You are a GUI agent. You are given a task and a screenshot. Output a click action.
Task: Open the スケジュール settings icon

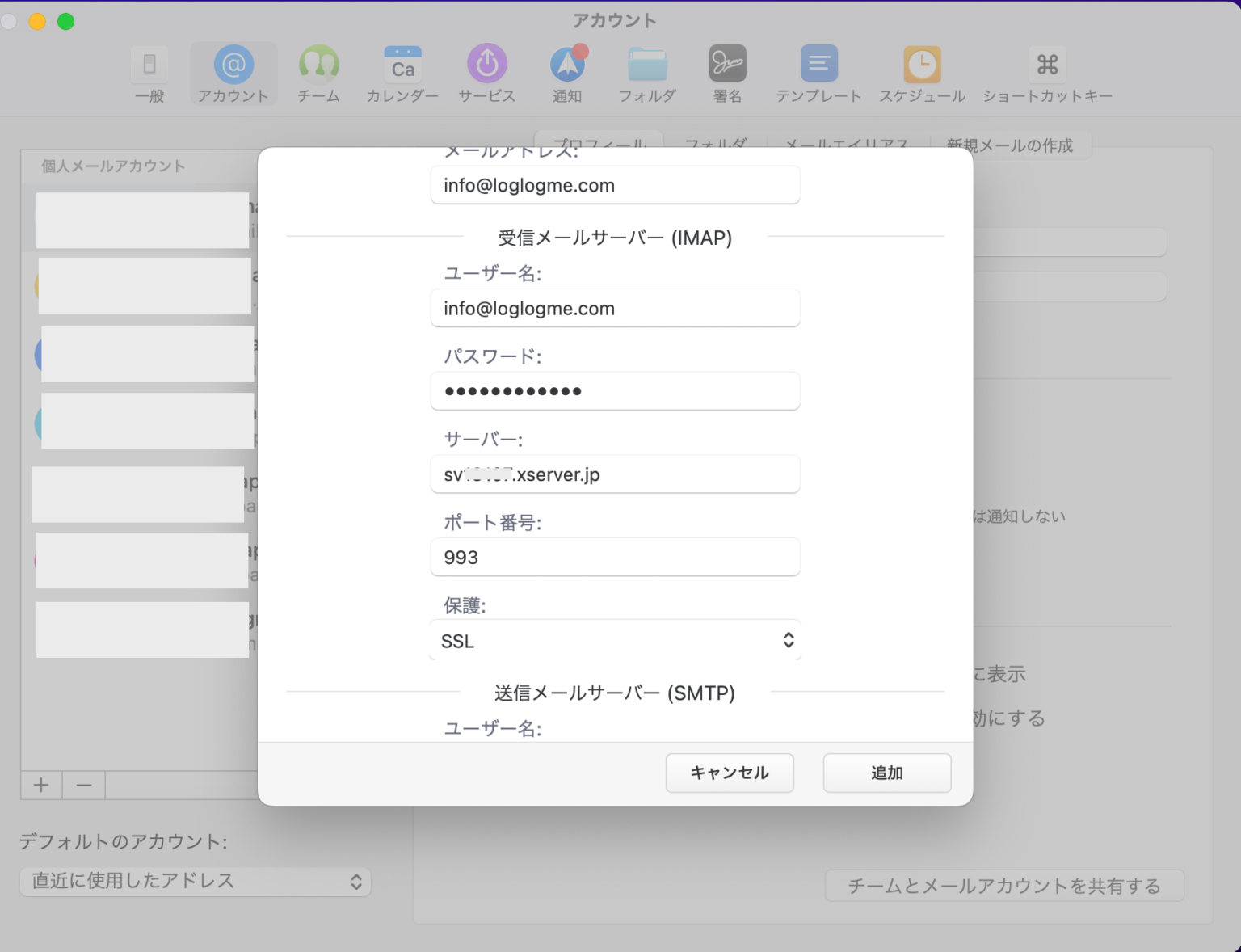[x=922, y=73]
